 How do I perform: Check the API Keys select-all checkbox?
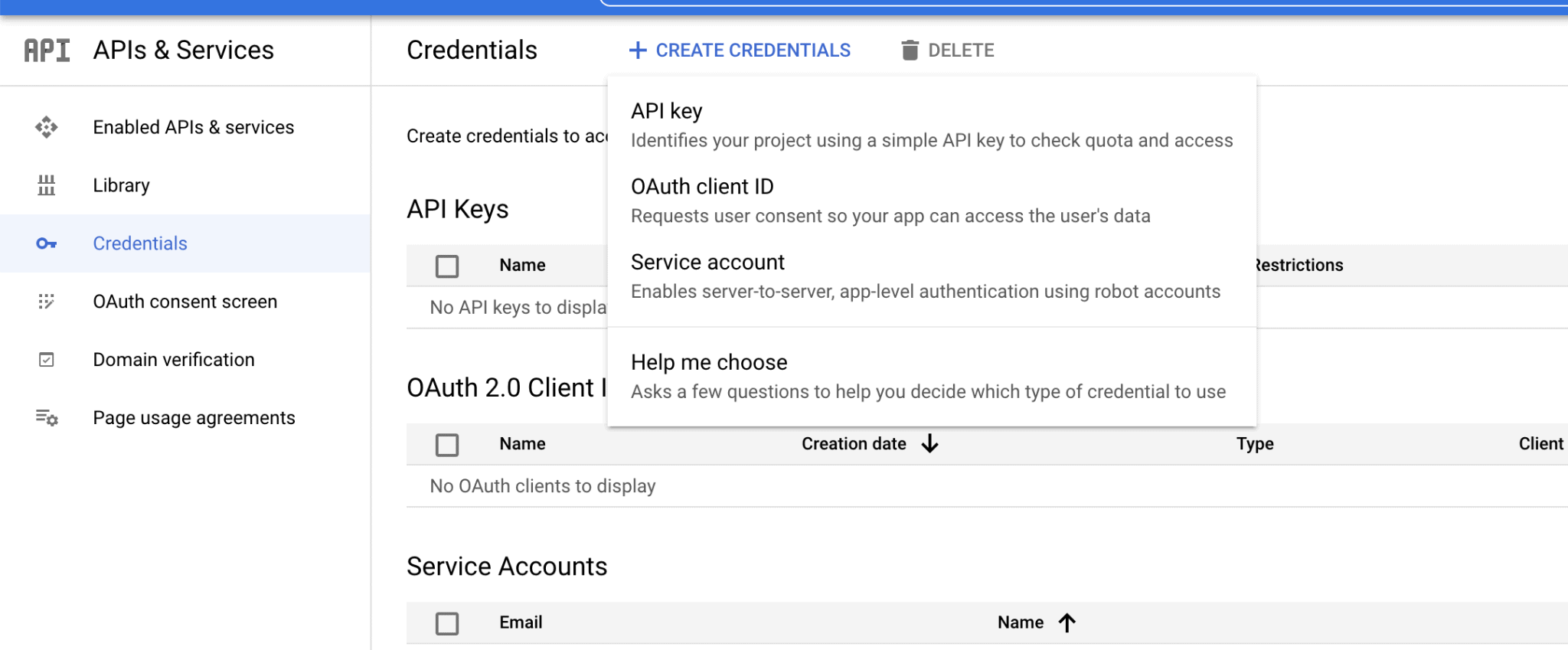pos(447,266)
